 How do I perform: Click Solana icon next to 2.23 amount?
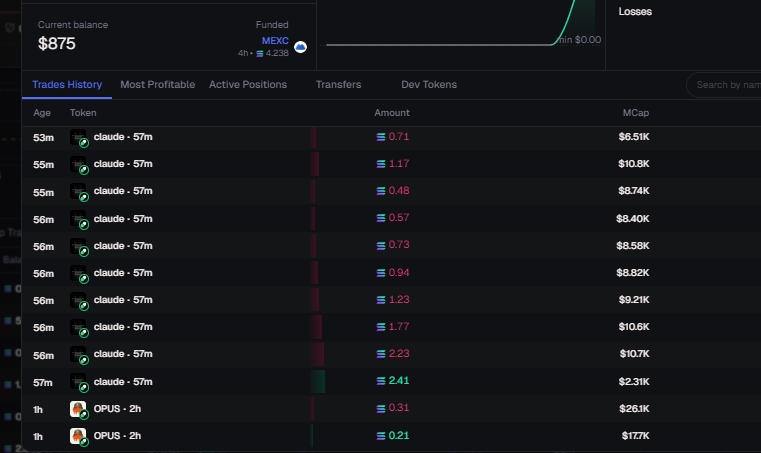[381, 354]
